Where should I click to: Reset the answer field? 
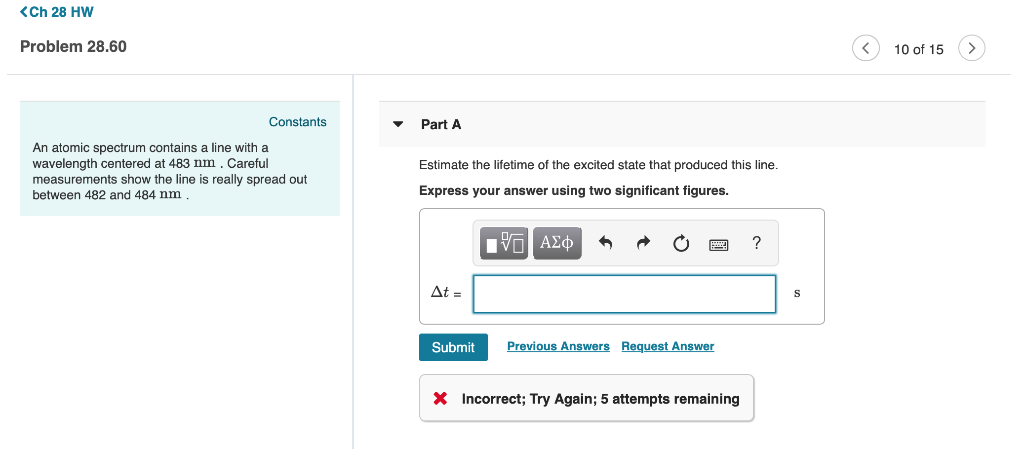[x=680, y=243]
